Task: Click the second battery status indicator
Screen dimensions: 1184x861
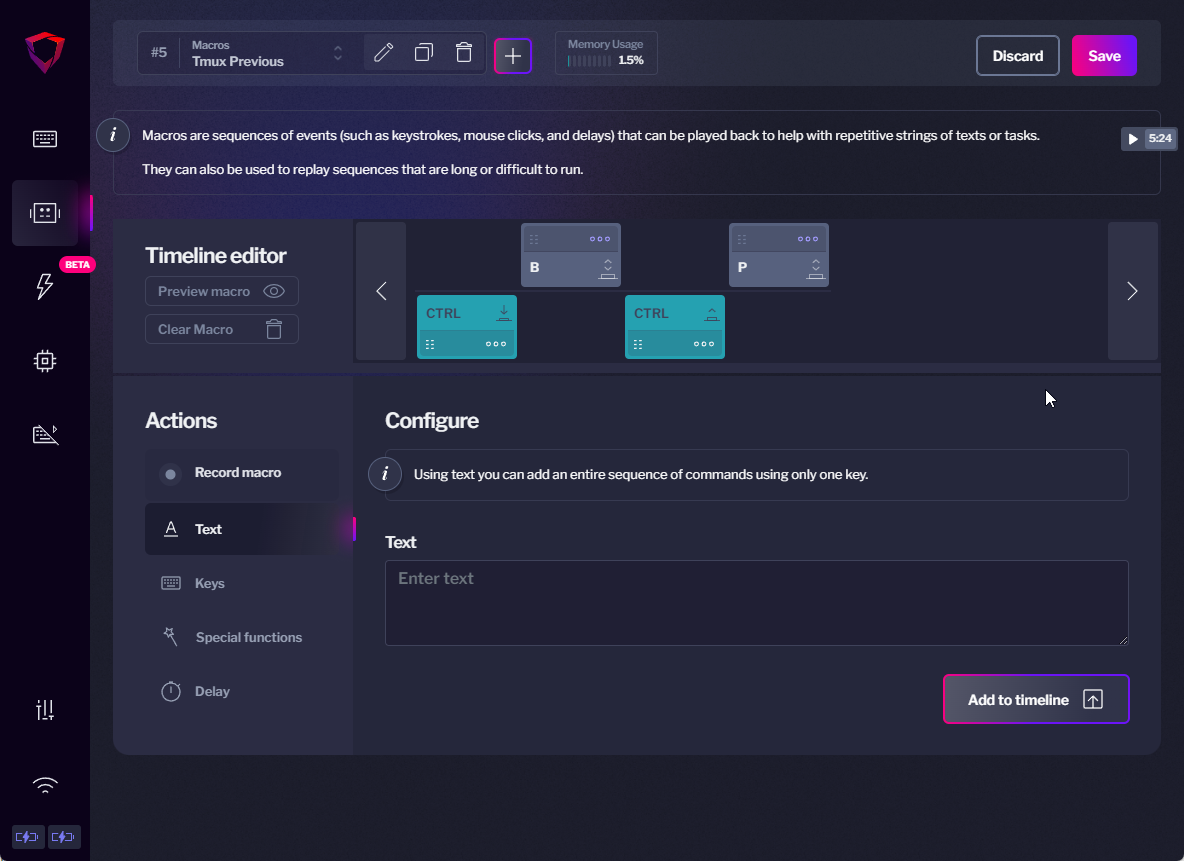Action: point(63,837)
